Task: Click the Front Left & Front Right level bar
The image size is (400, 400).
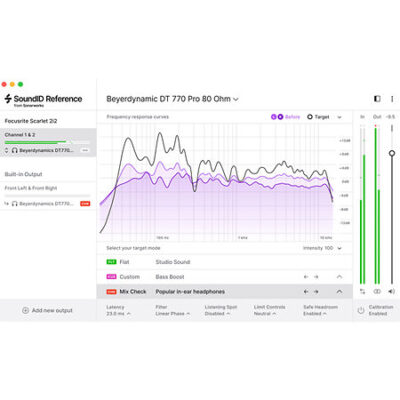Action: click(x=47, y=196)
